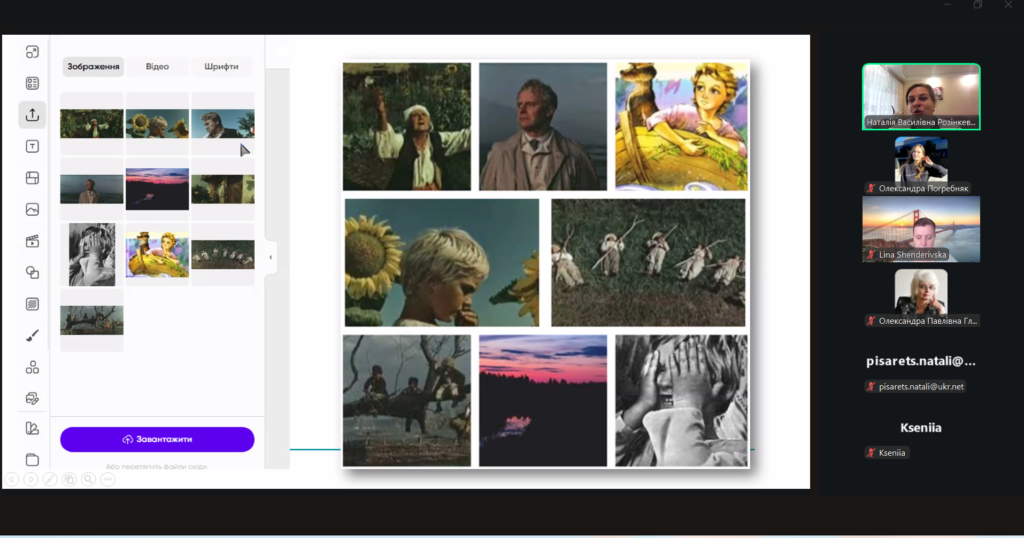Open the folder icon at sidebar bottom
Image resolution: width=1024 pixels, height=538 pixels.
(x=32, y=460)
